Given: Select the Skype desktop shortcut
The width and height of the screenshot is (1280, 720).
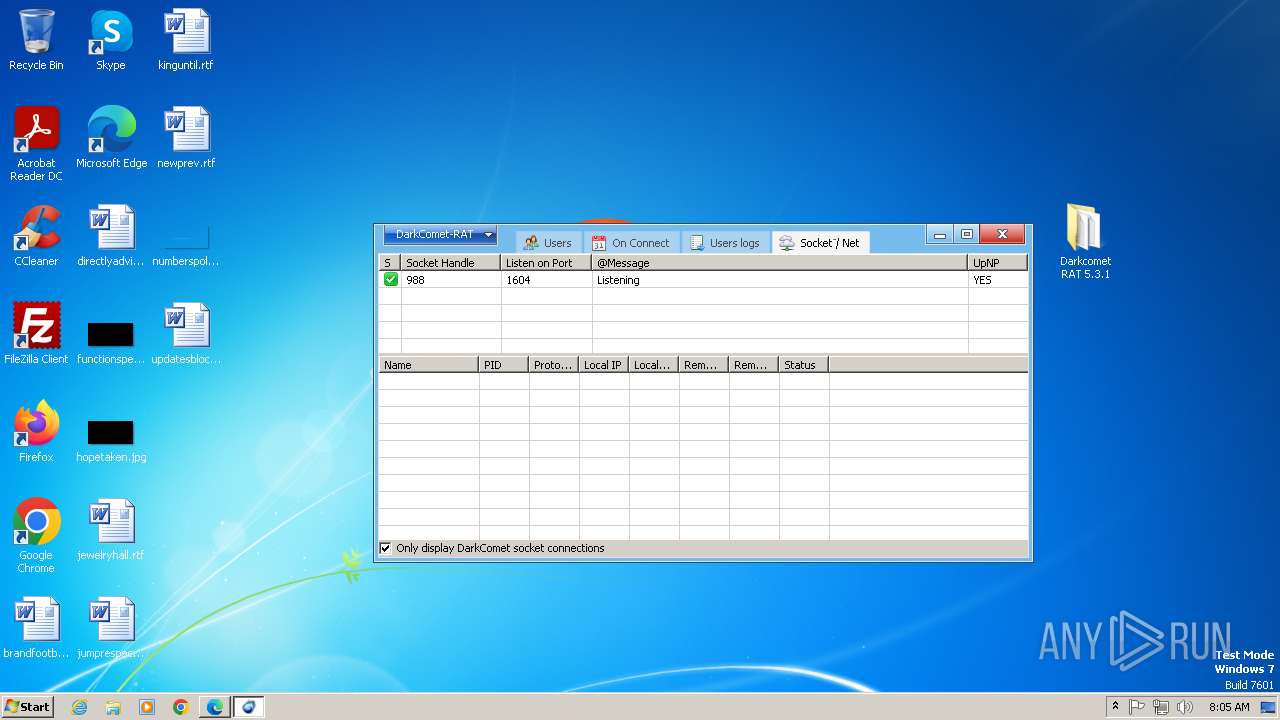Looking at the screenshot, I should tap(111, 40).
